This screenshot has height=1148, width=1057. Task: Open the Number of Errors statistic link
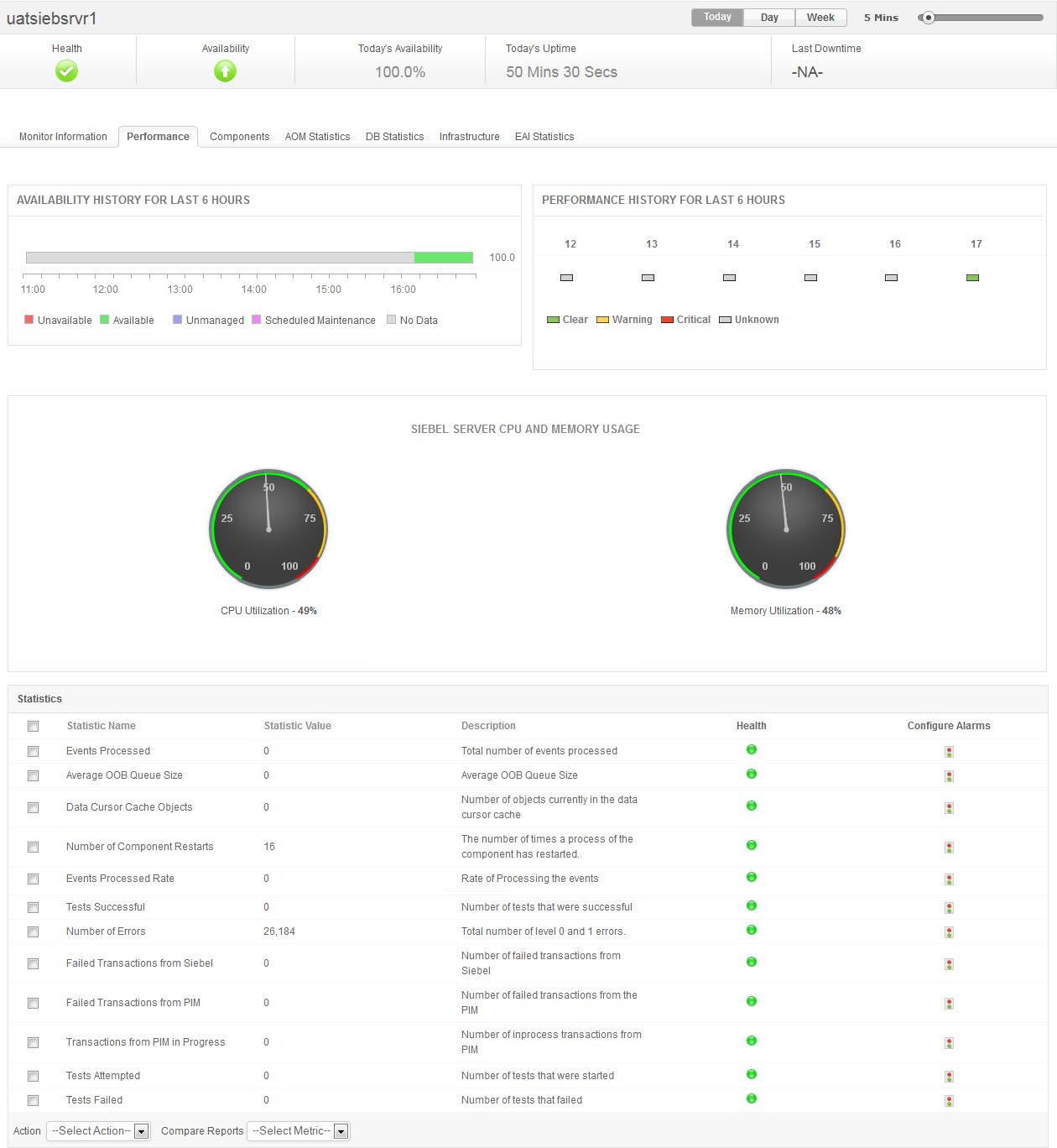click(106, 931)
